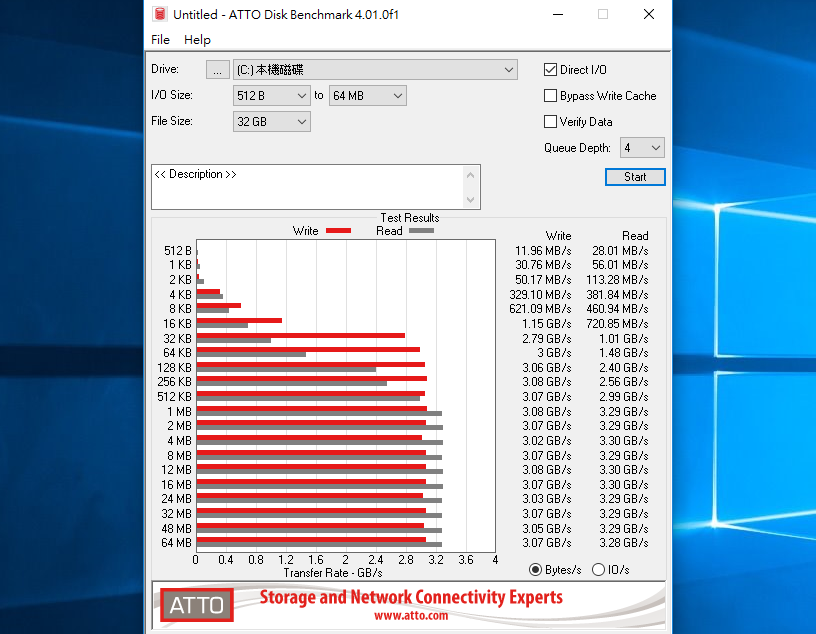This screenshot has width=816, height=634.
Task: Click the 3.28 GB/s read value
Action: click(623, 543)
